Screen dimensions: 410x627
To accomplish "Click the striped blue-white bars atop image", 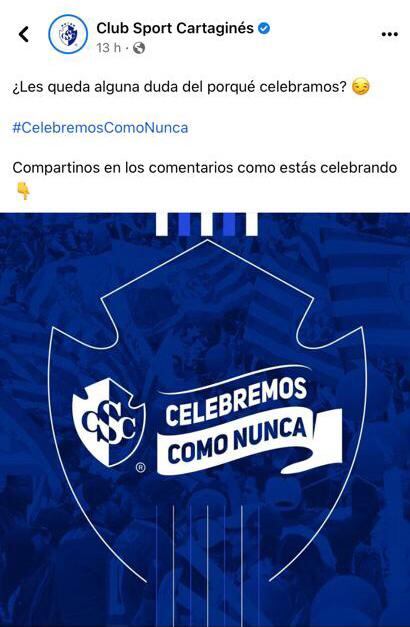I will tap(207, 224).
